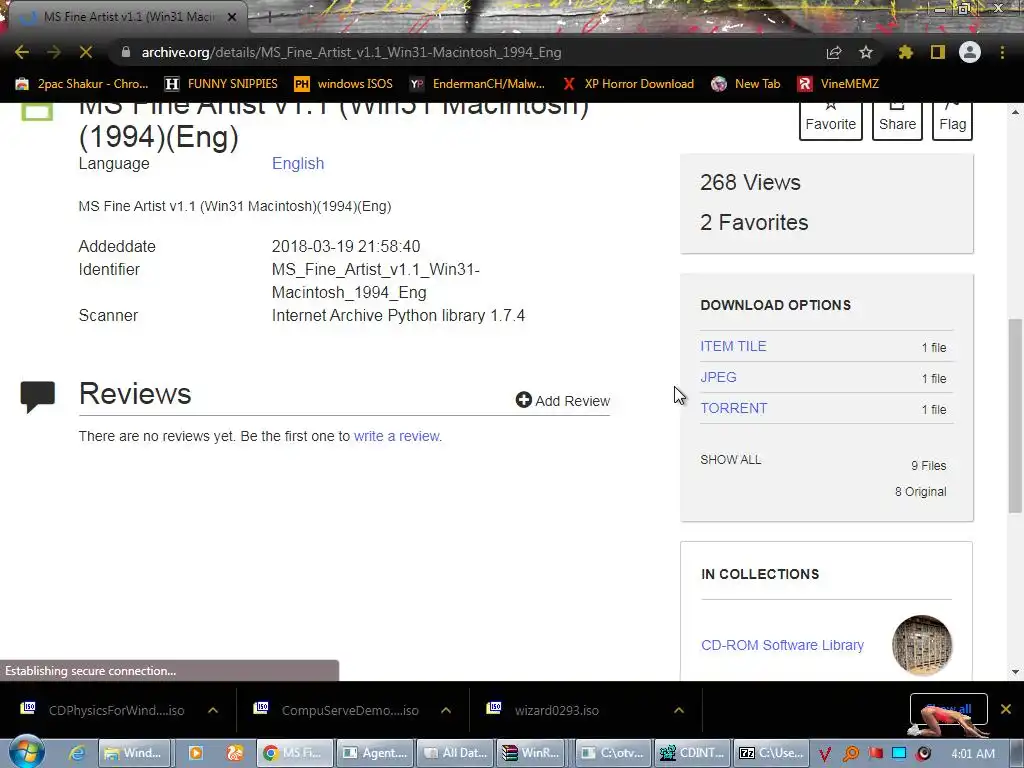Open the 2pac Shakur bookmark
Screen dimensions: 1024x768
coord(82,84)
